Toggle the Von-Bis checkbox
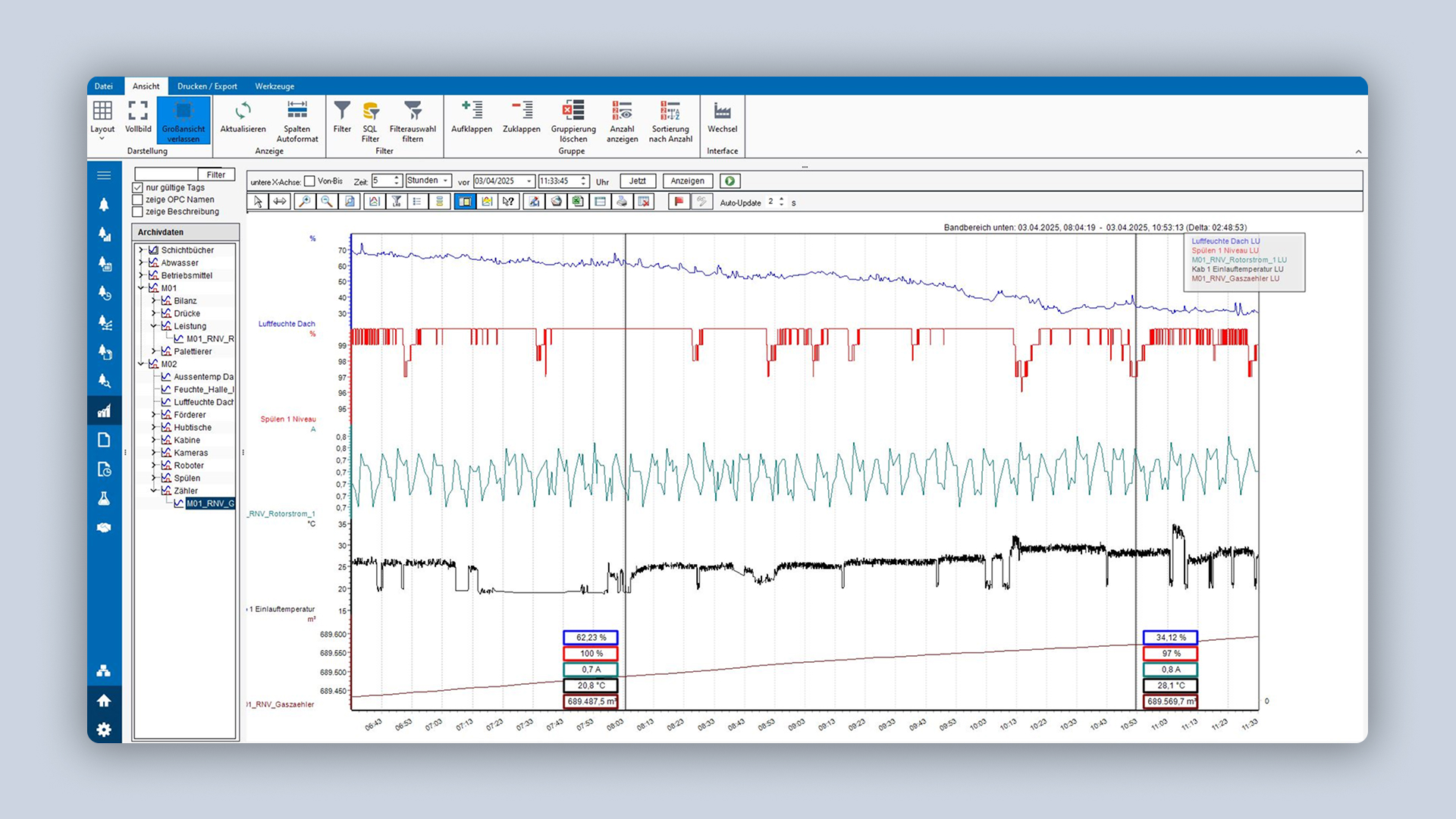 coord(309,181)
